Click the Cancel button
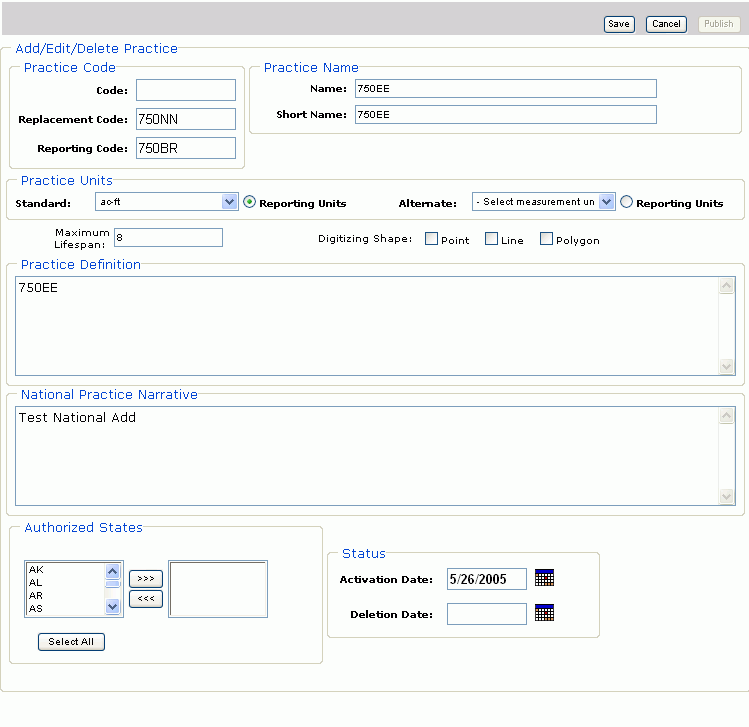This screenshot has height=727, width=749. [666, 24]
